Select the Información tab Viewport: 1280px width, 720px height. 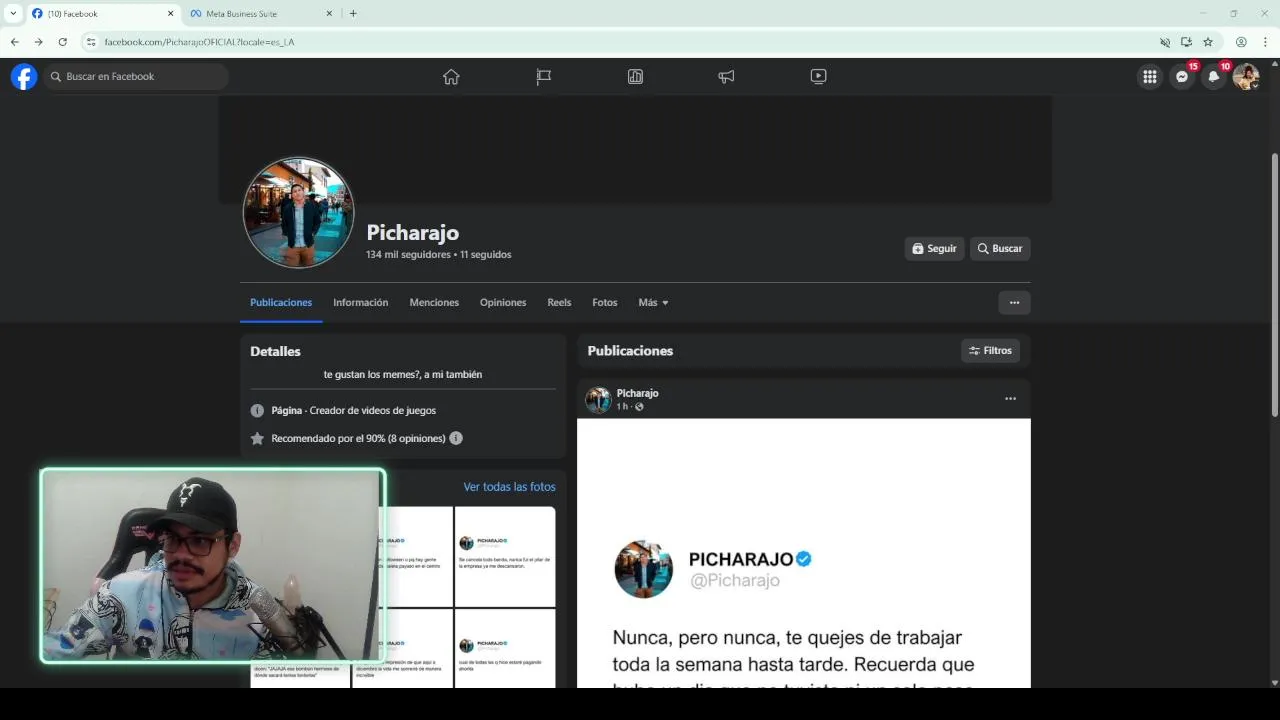[360, 302]
